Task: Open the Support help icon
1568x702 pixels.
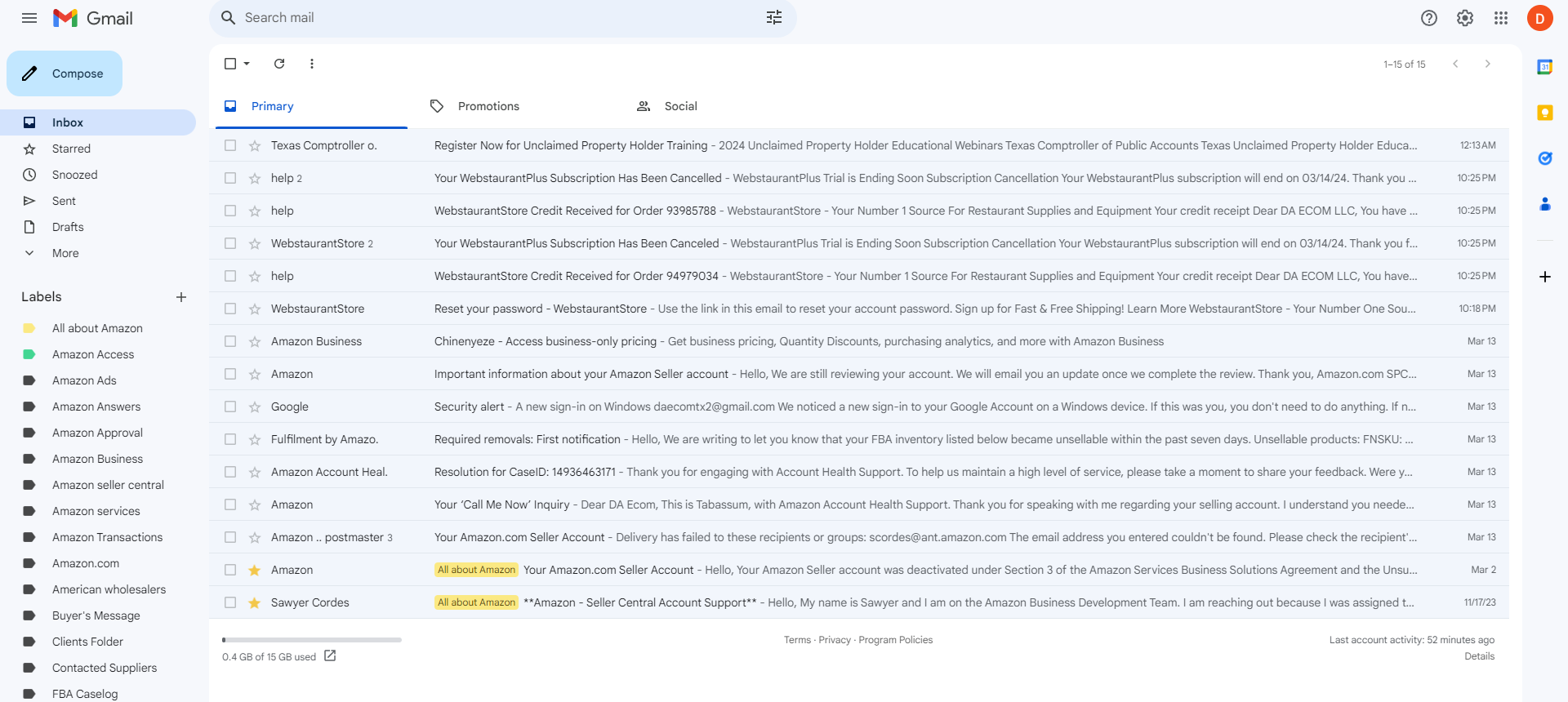Action: (x=1429, y=18)
